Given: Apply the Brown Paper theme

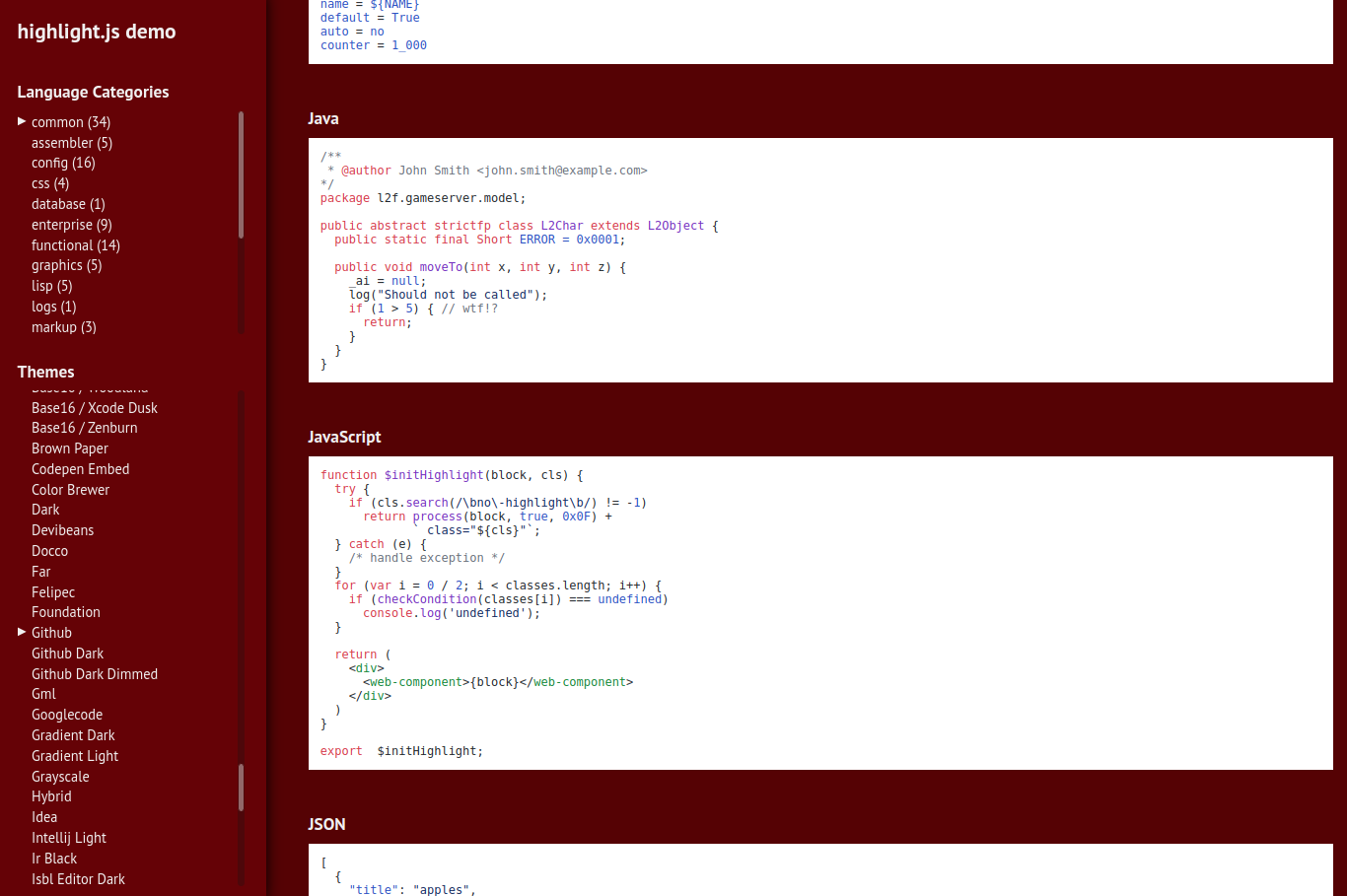Looking at the screenshot, I should 69,448.
